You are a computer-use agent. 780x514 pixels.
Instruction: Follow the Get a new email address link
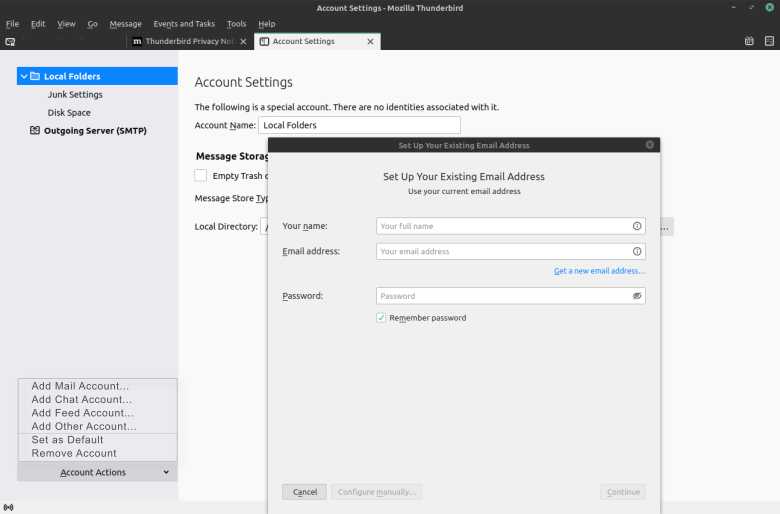tap(599, 271)
